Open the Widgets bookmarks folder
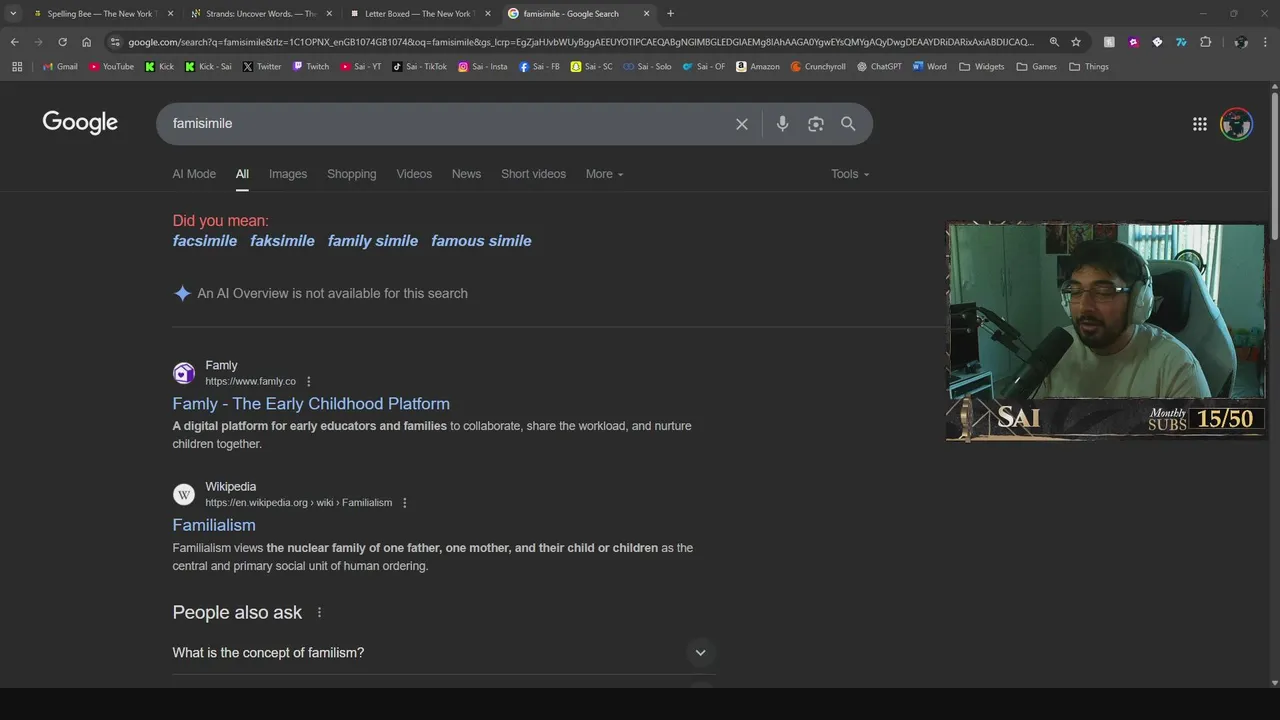 [x=981, y=67]
